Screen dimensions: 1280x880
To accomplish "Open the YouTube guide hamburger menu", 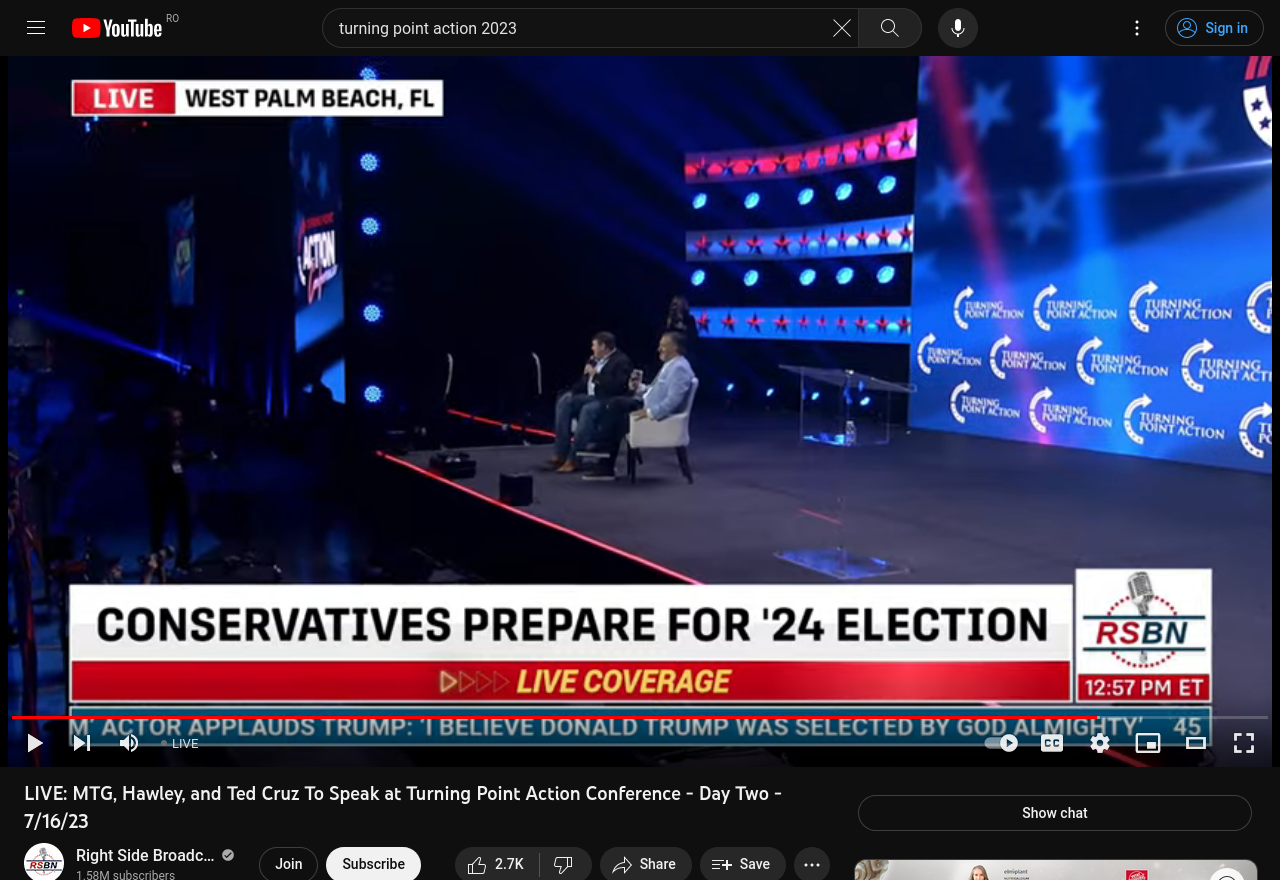I will point(36,28).
